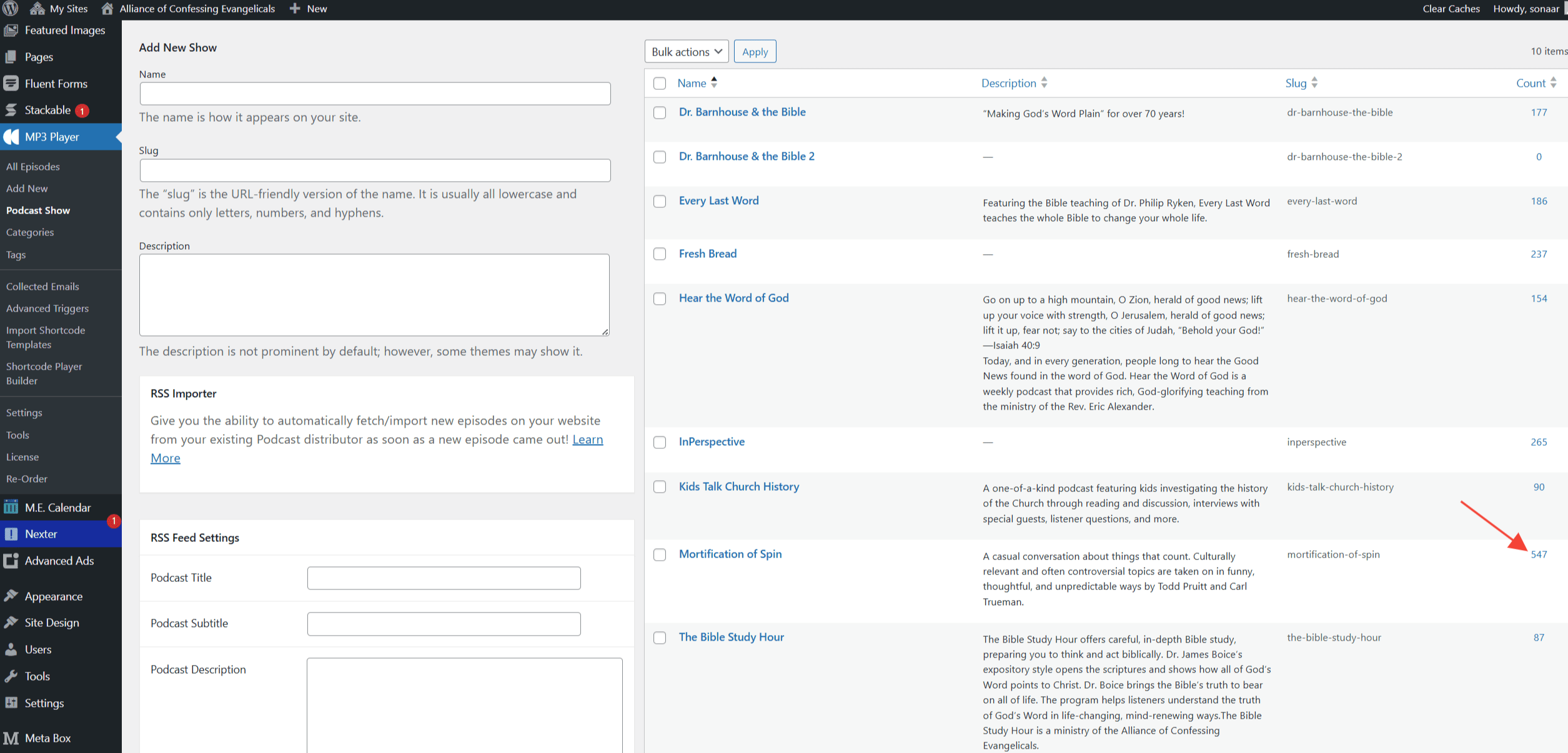
Task: Click the Stackable icon
Action: pos(11,110)
